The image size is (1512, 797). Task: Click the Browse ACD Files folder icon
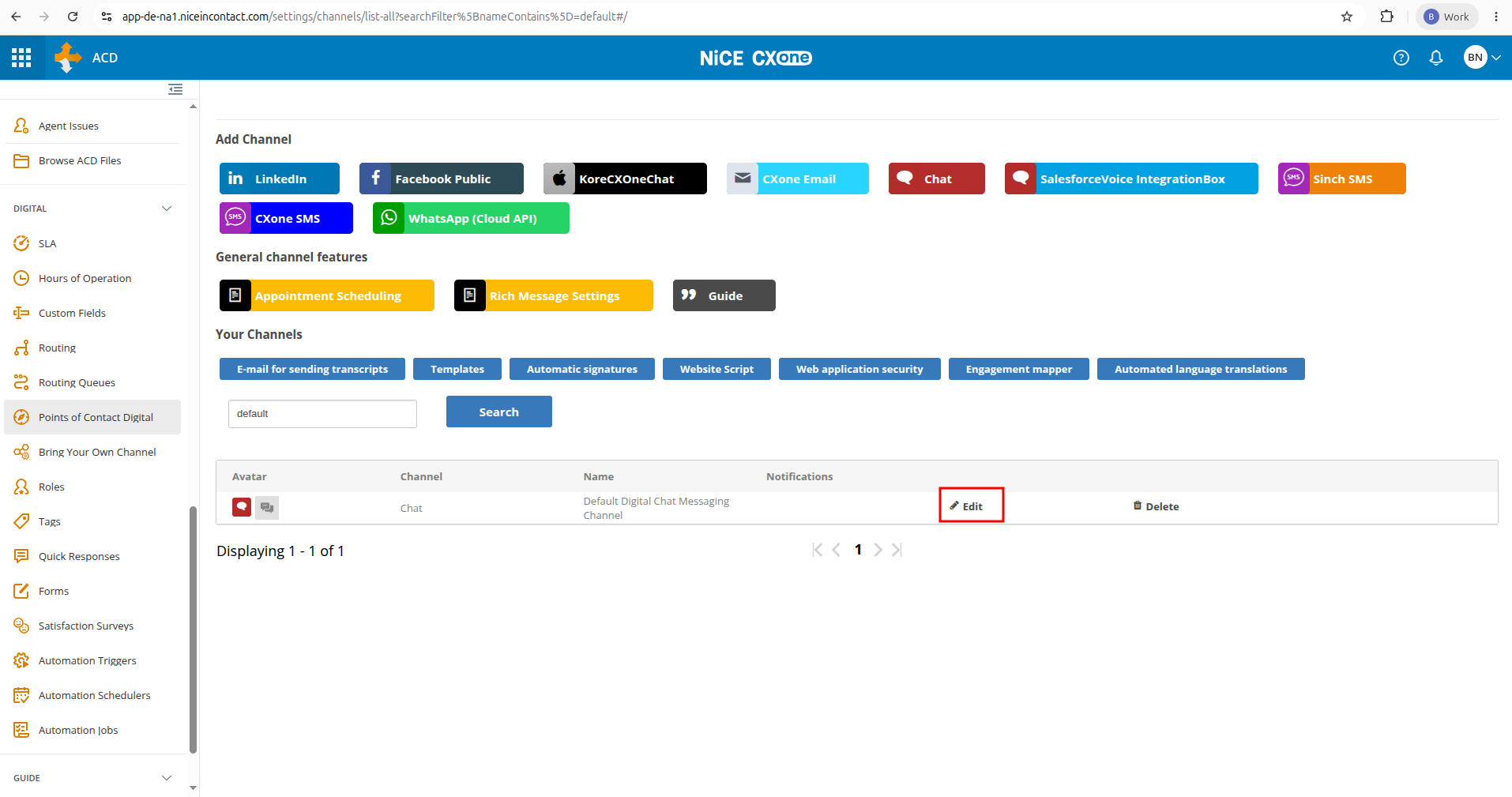21,160
